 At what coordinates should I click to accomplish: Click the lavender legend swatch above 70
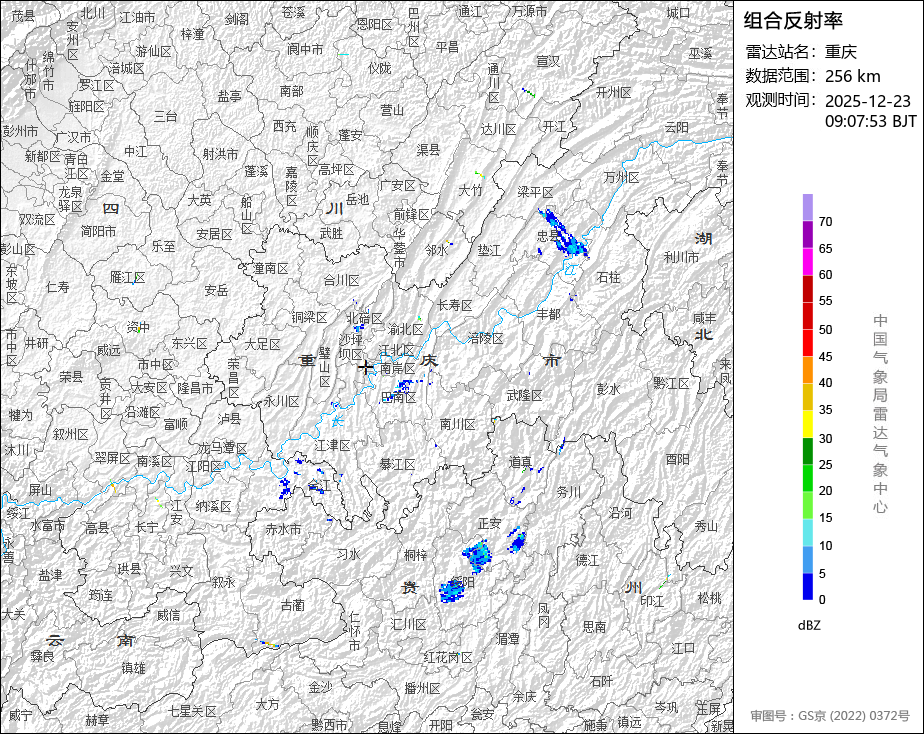808,207
